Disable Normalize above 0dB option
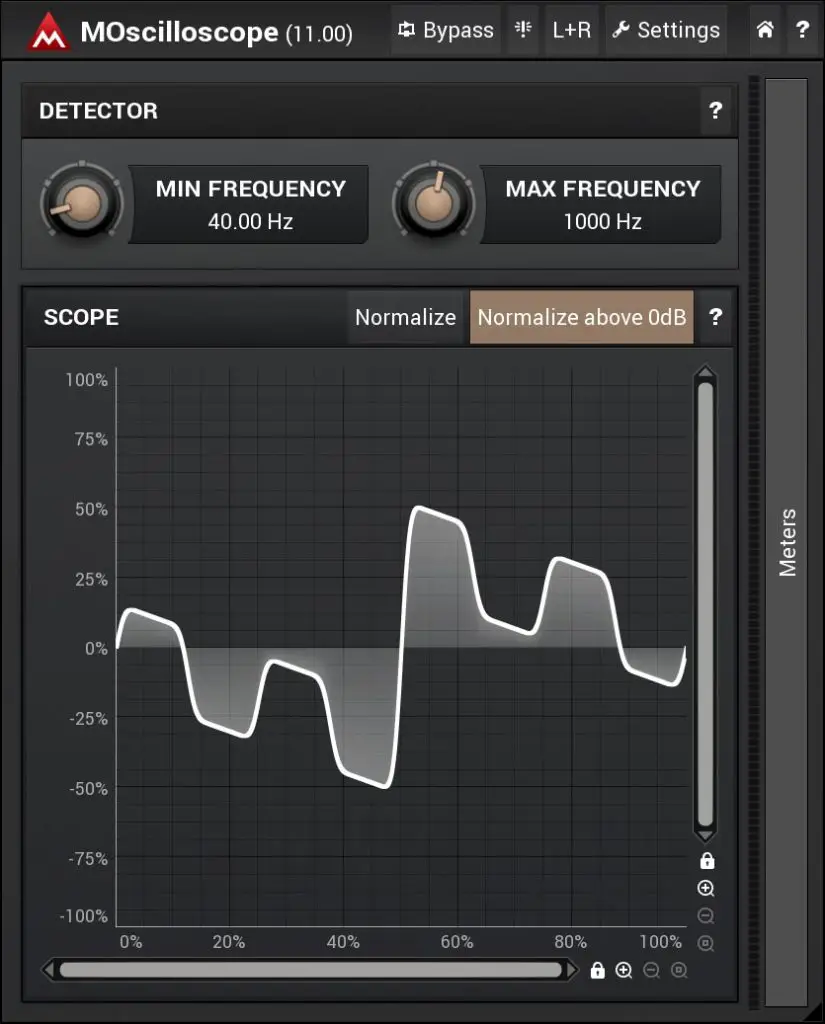 pos(581,317)
